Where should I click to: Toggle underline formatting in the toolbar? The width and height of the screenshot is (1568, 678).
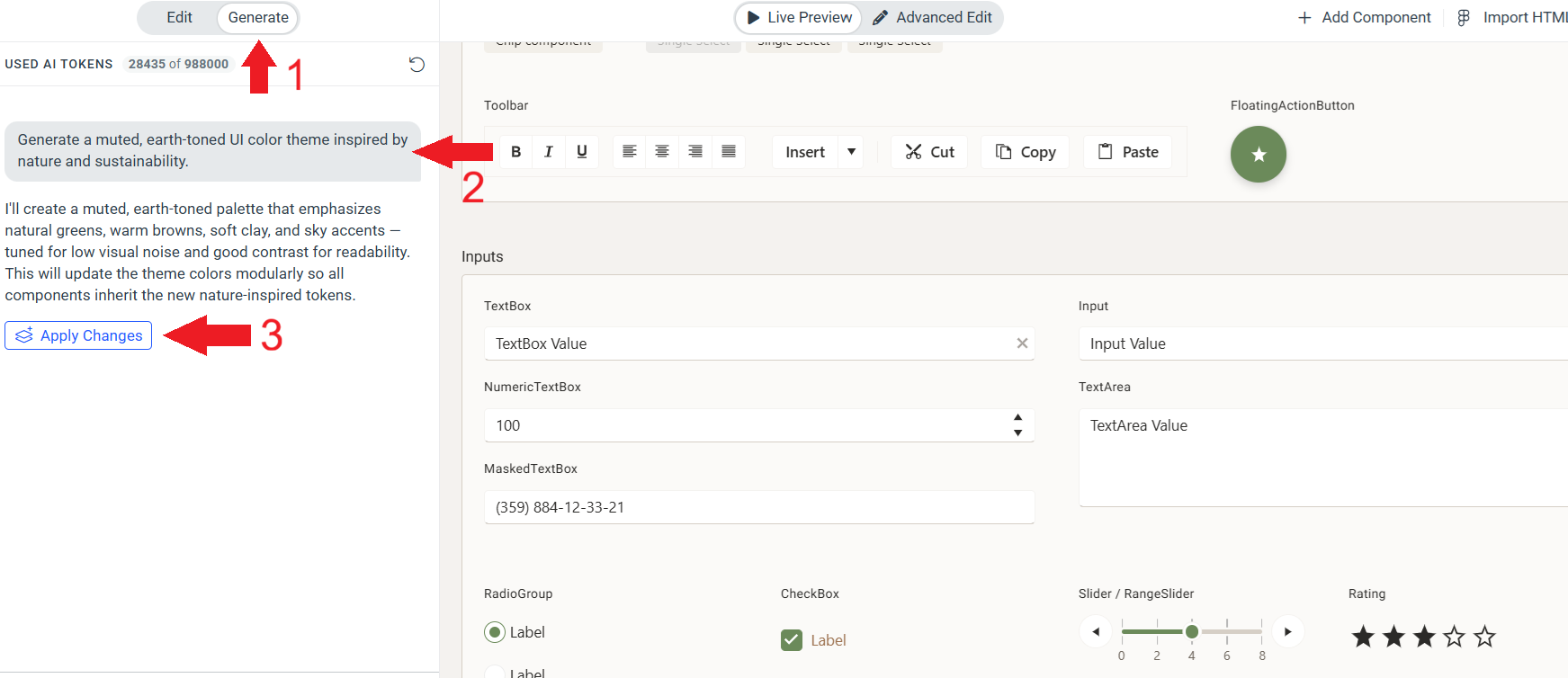(x=582, y=152)
